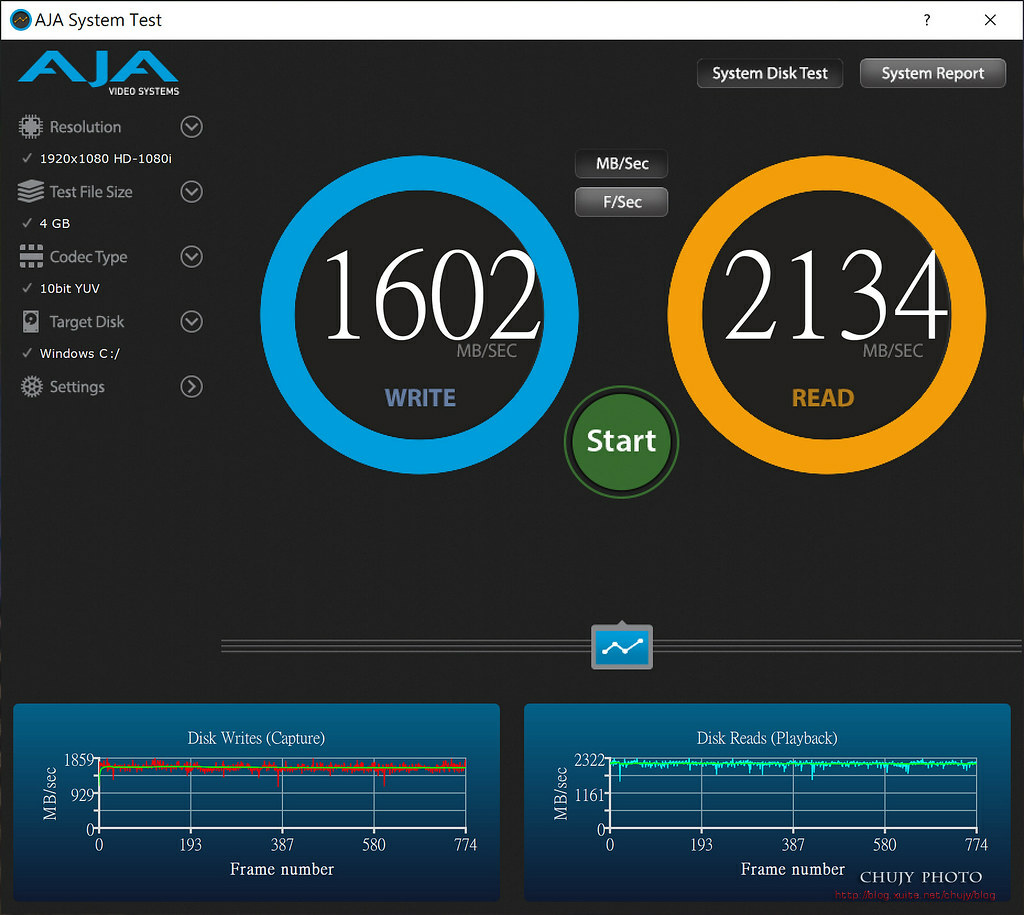Expand the Codec Type dropdown arrow
The width and height of the screenshot is (1024, 915).
point(191,257)
